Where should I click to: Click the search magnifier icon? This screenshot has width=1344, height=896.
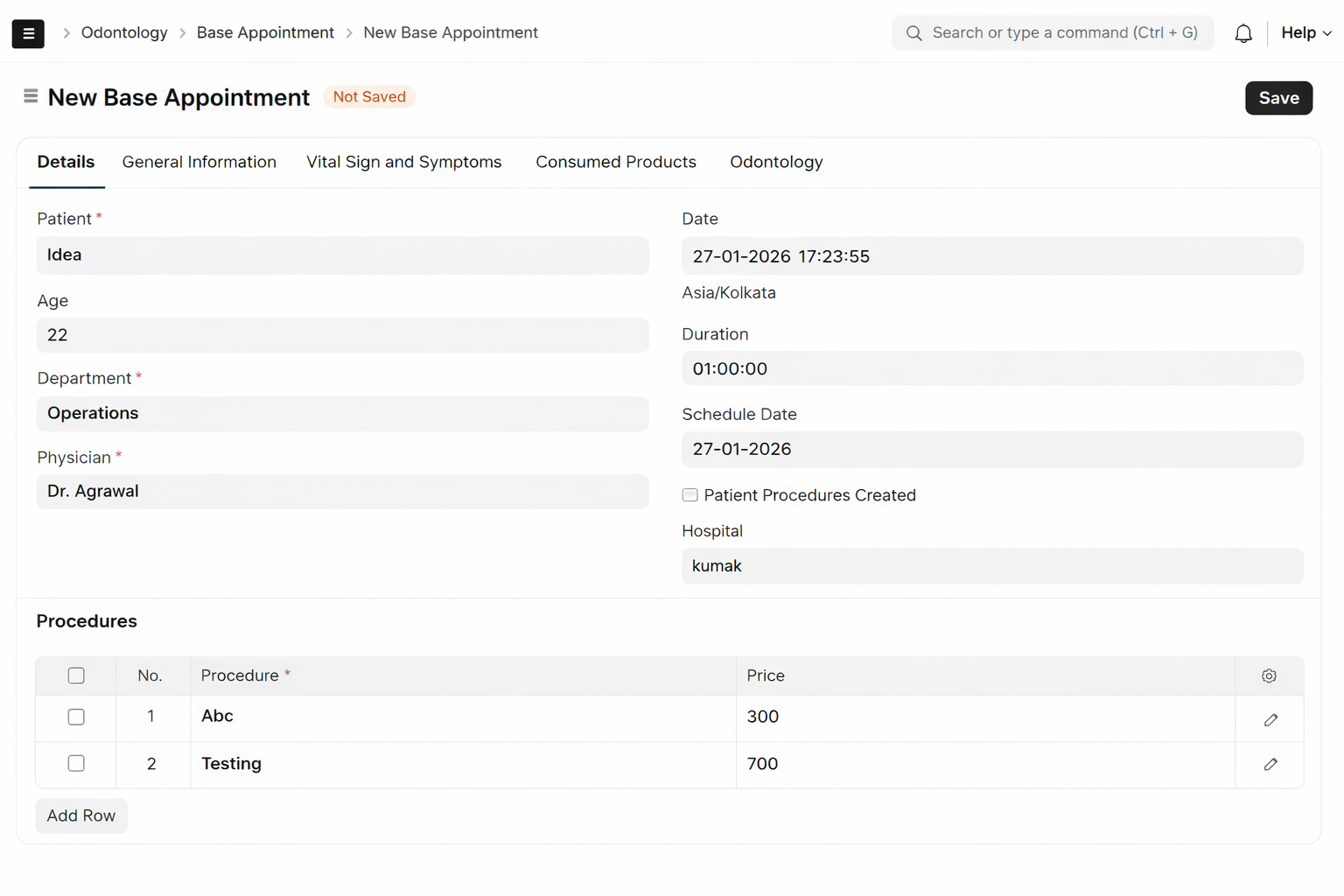(913, 33)
